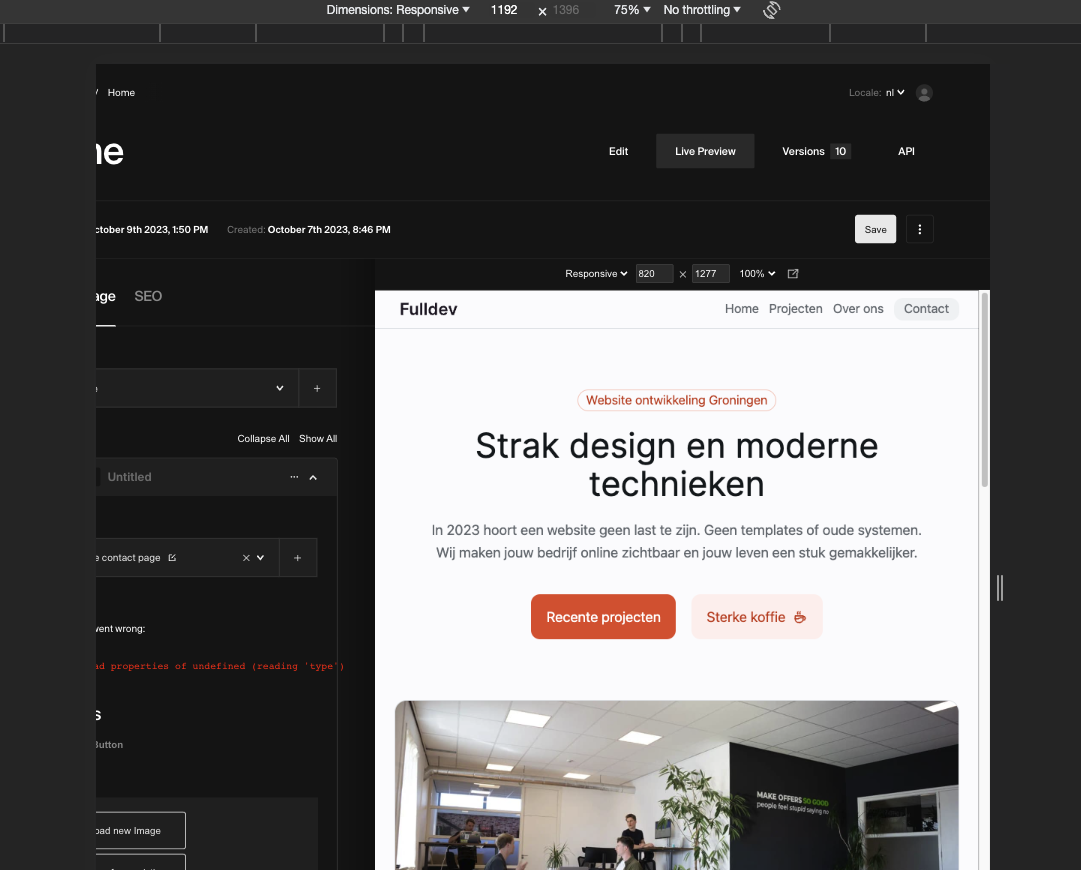Image resolution: width=1081 pixels, height=870 pixels.
Task: Click the width input showing 820
Action: pyautogui.click(x=654, y=274)
